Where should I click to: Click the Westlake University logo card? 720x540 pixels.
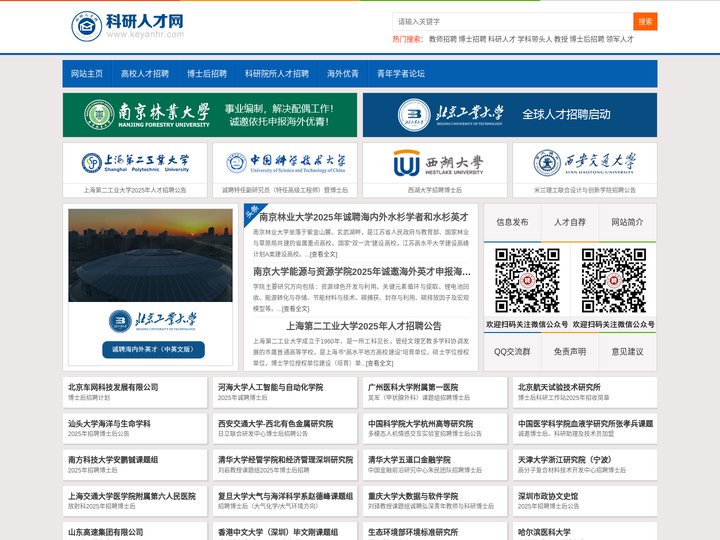pyautogui.click(x=435, y=163)
